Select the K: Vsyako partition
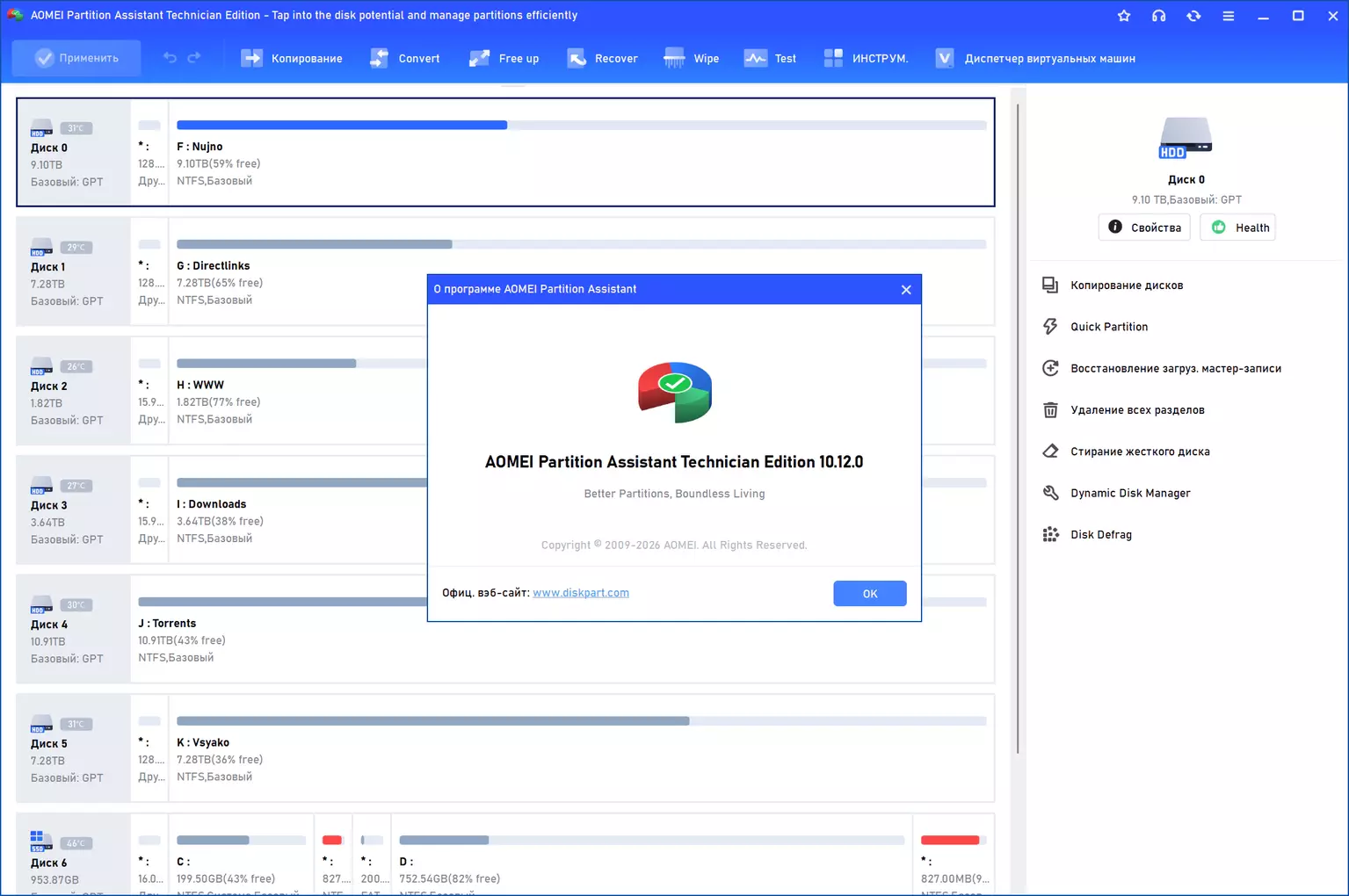This screenshot has height=896, width=1349. [581, 748]
